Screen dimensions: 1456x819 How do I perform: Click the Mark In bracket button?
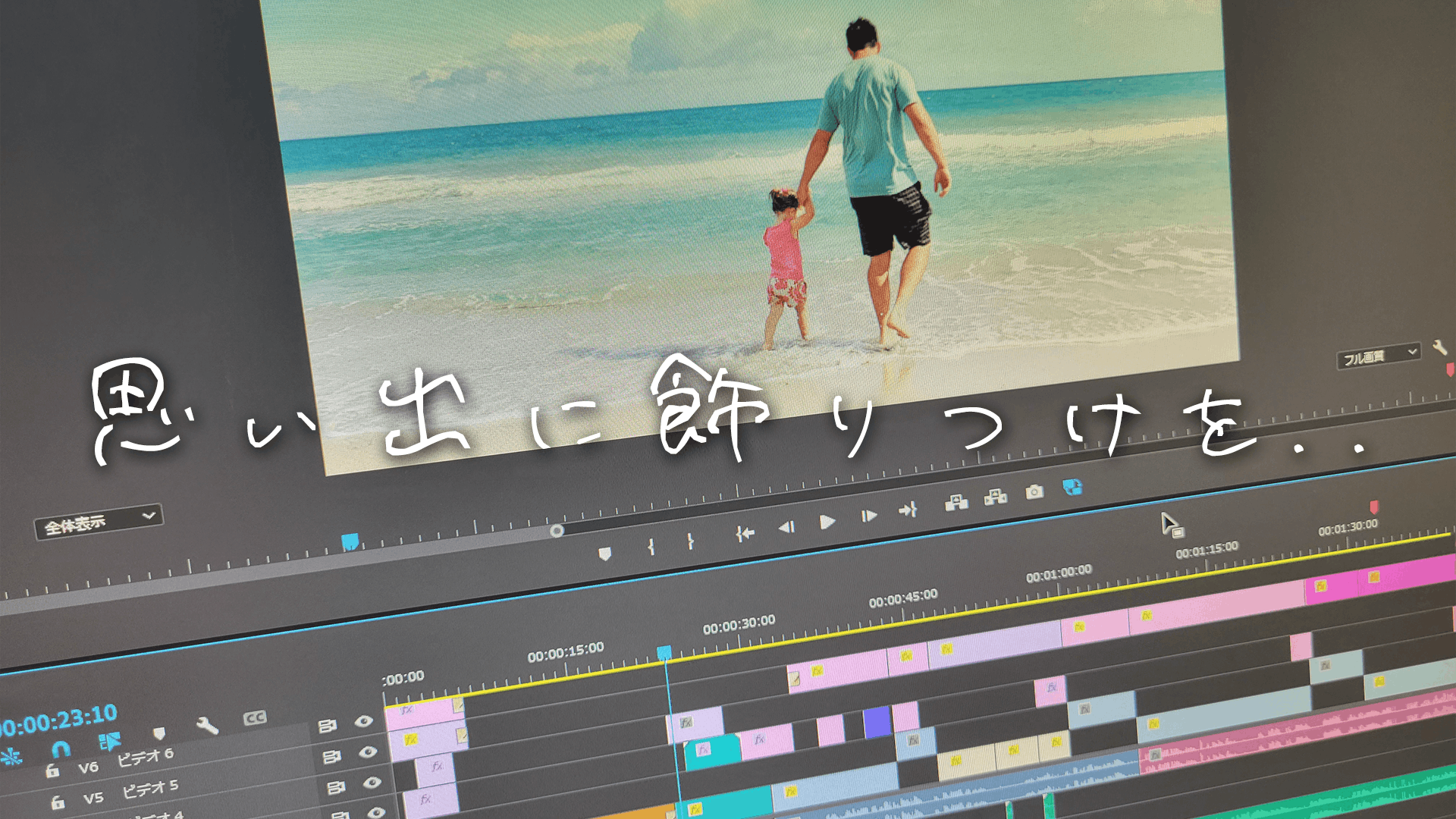click(651, 547)
